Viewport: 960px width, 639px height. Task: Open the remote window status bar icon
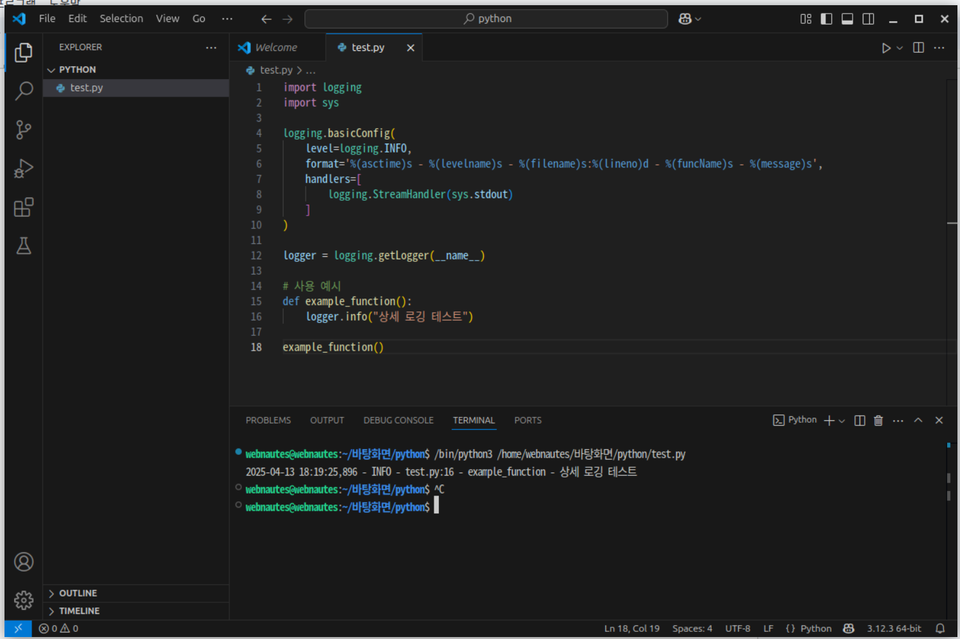pos(18,629)
